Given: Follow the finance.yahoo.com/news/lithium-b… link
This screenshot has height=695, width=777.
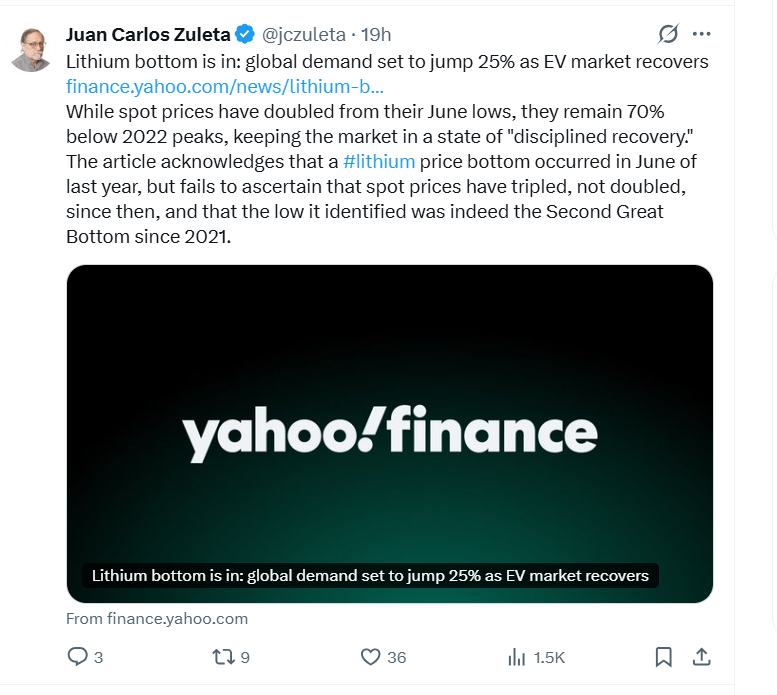Looking at the screenshot, I should coord(225,85).
